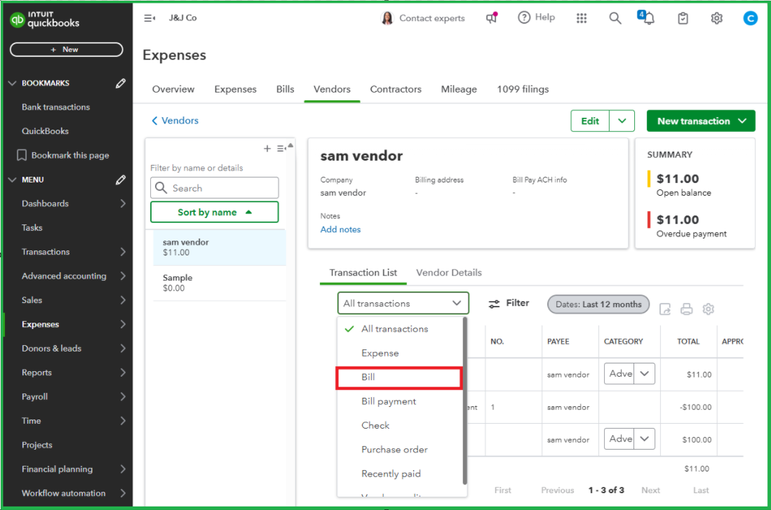Image resolution: width=771 pixels, height=510 pixels.
Task: Select Bill from the dropdown list
Action: click(x=399, y=378)
